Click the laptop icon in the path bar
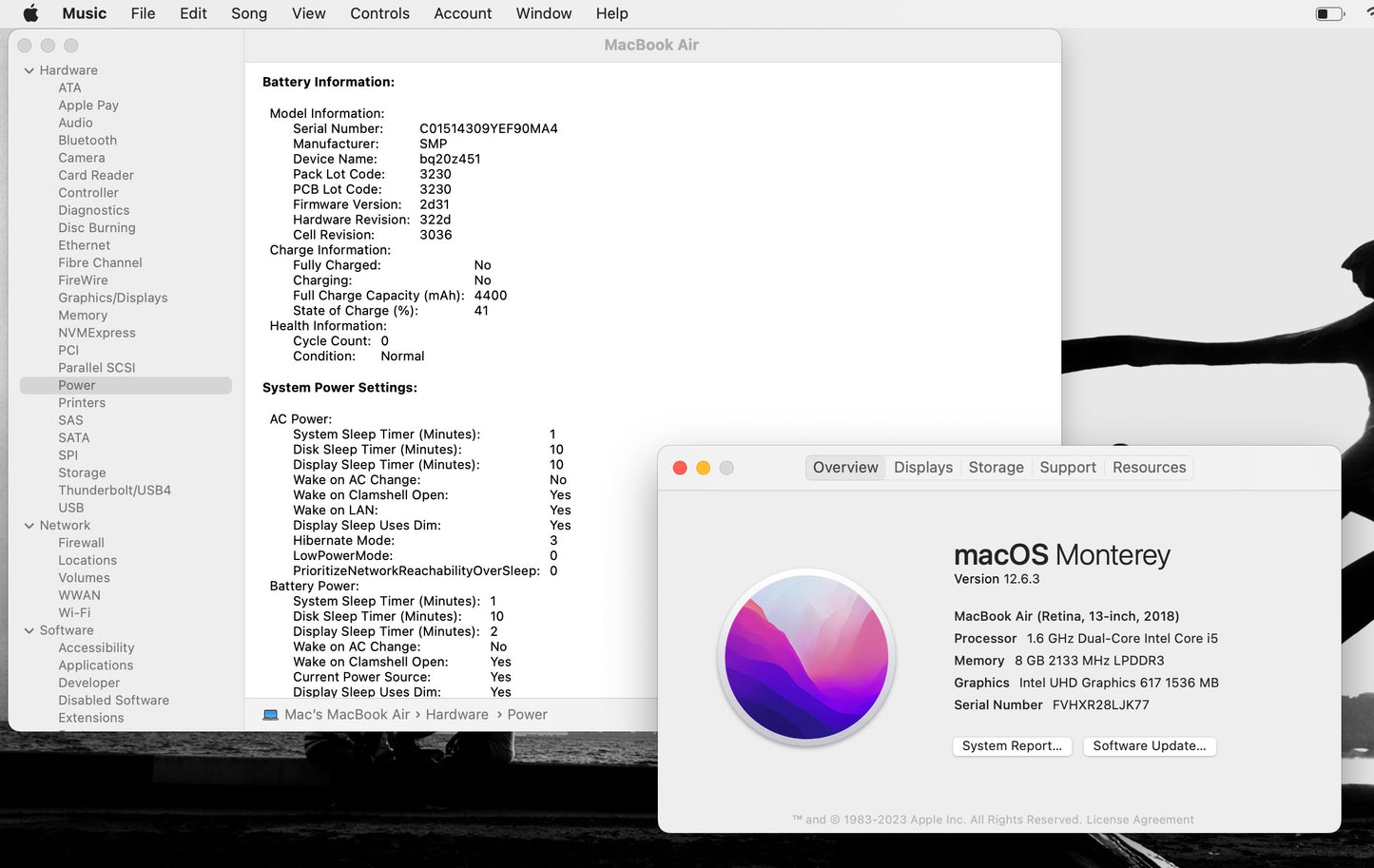The height and width of the screenshot is (868, 1374). 270,715
